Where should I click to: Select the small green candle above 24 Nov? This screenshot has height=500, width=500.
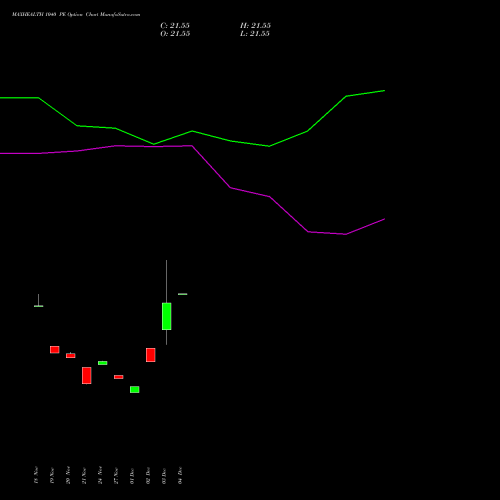click(103, 363)
